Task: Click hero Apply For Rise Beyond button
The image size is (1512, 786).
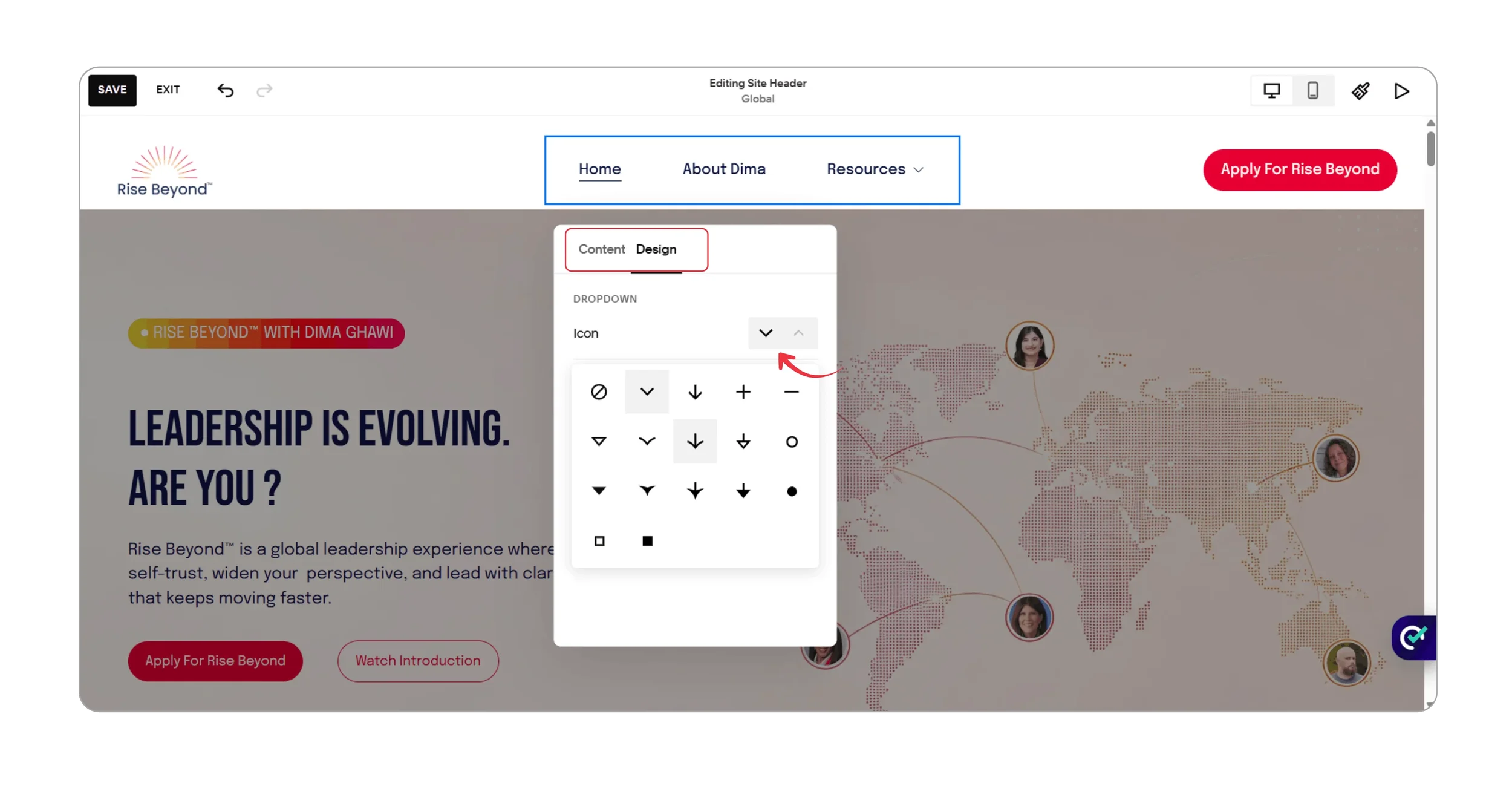Action: [x=215, y=661]
